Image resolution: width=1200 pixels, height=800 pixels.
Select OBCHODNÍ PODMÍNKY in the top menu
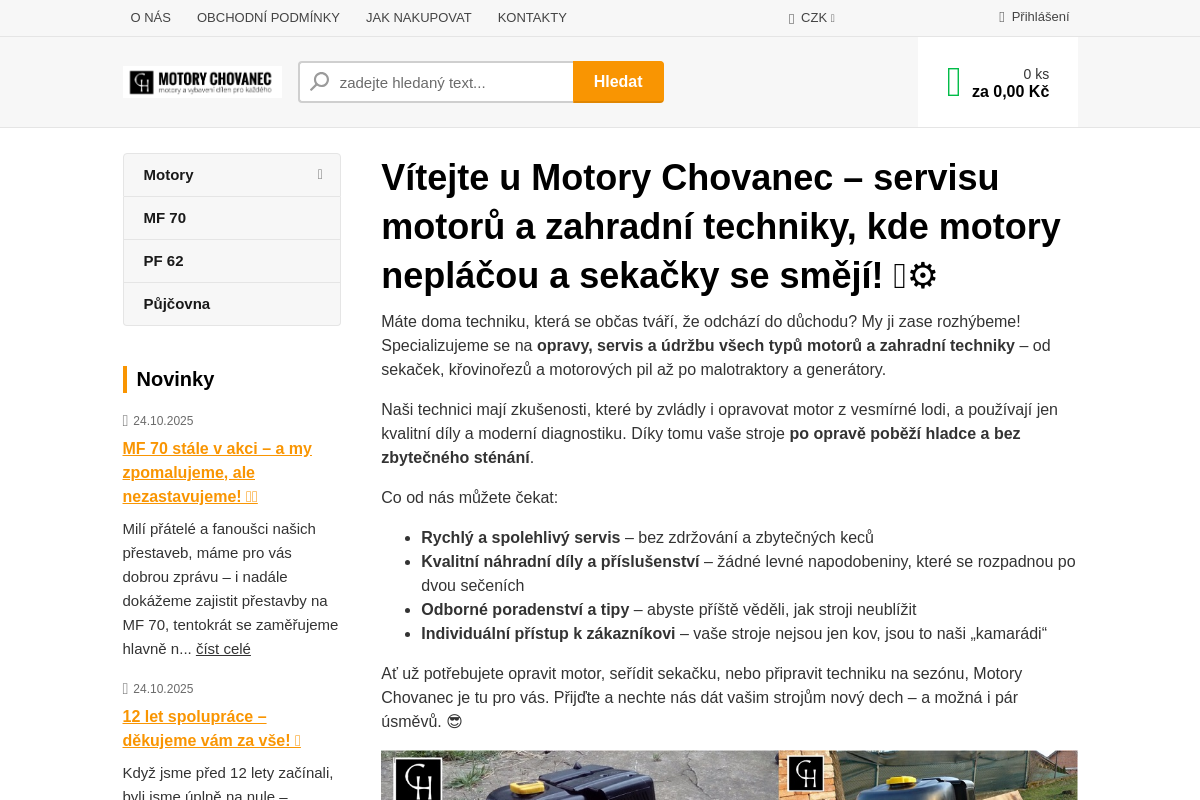268,17
